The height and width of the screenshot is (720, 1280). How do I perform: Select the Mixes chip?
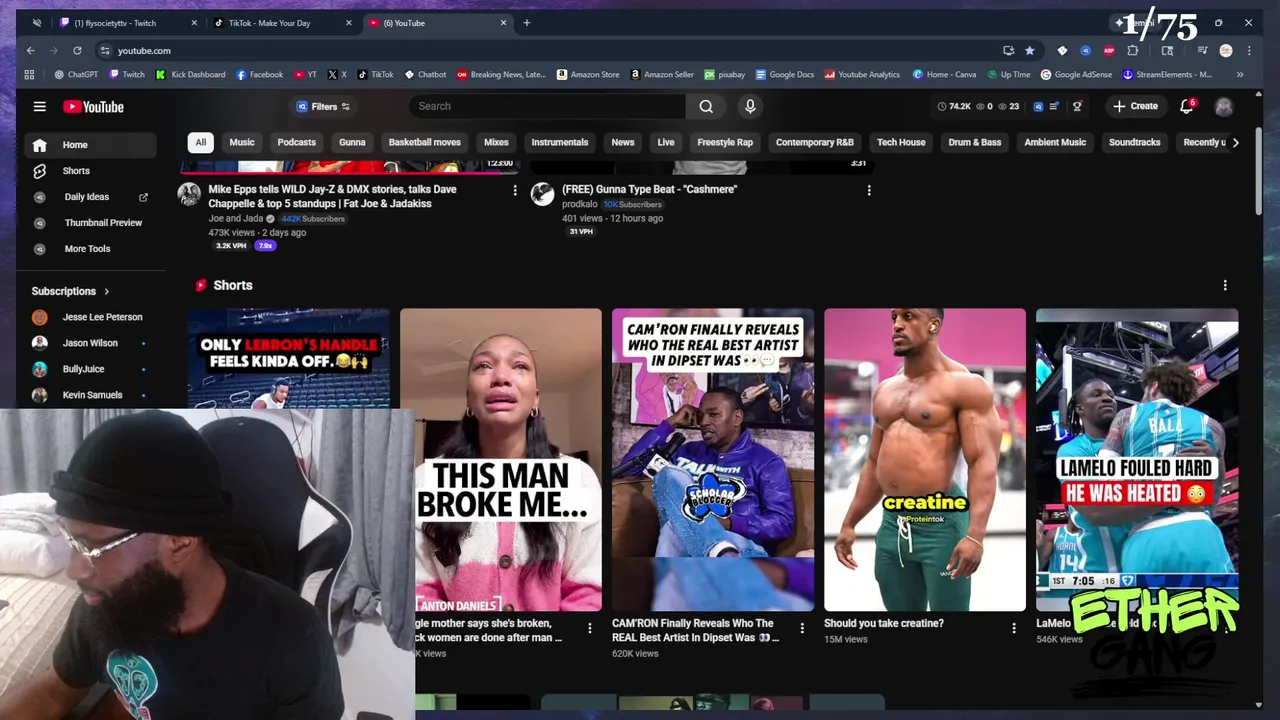coord(496,142)
